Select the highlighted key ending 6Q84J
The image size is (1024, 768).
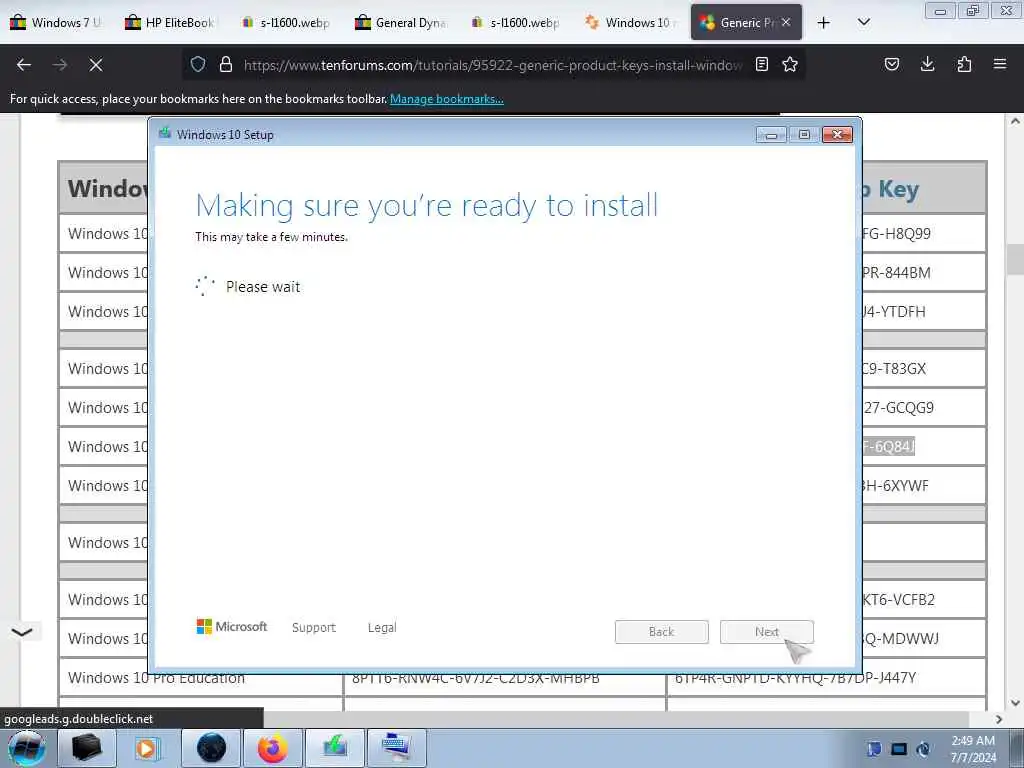pyautogui.click(x=889, y=447)
